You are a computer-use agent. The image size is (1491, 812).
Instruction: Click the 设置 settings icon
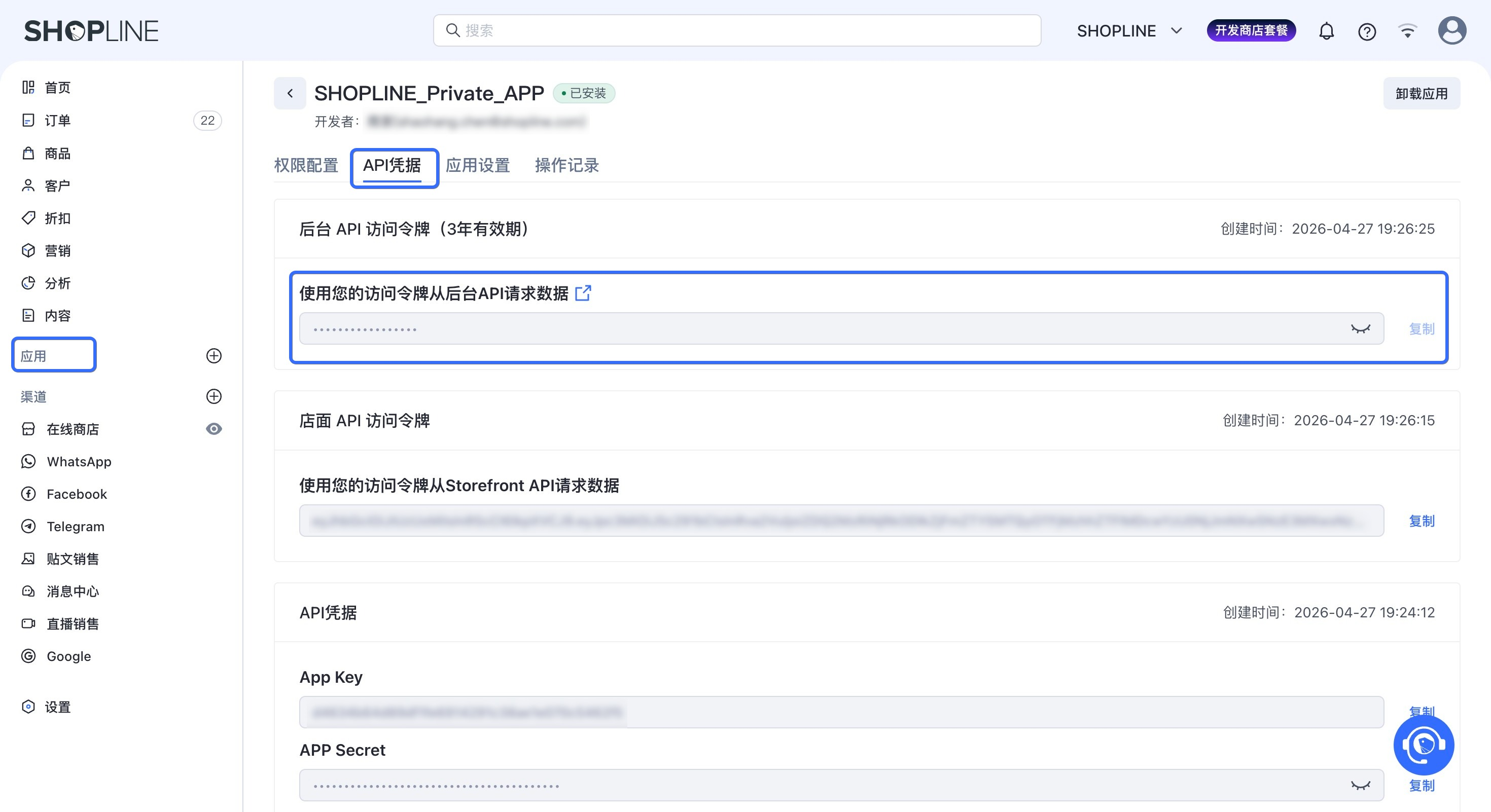(28, 707)
